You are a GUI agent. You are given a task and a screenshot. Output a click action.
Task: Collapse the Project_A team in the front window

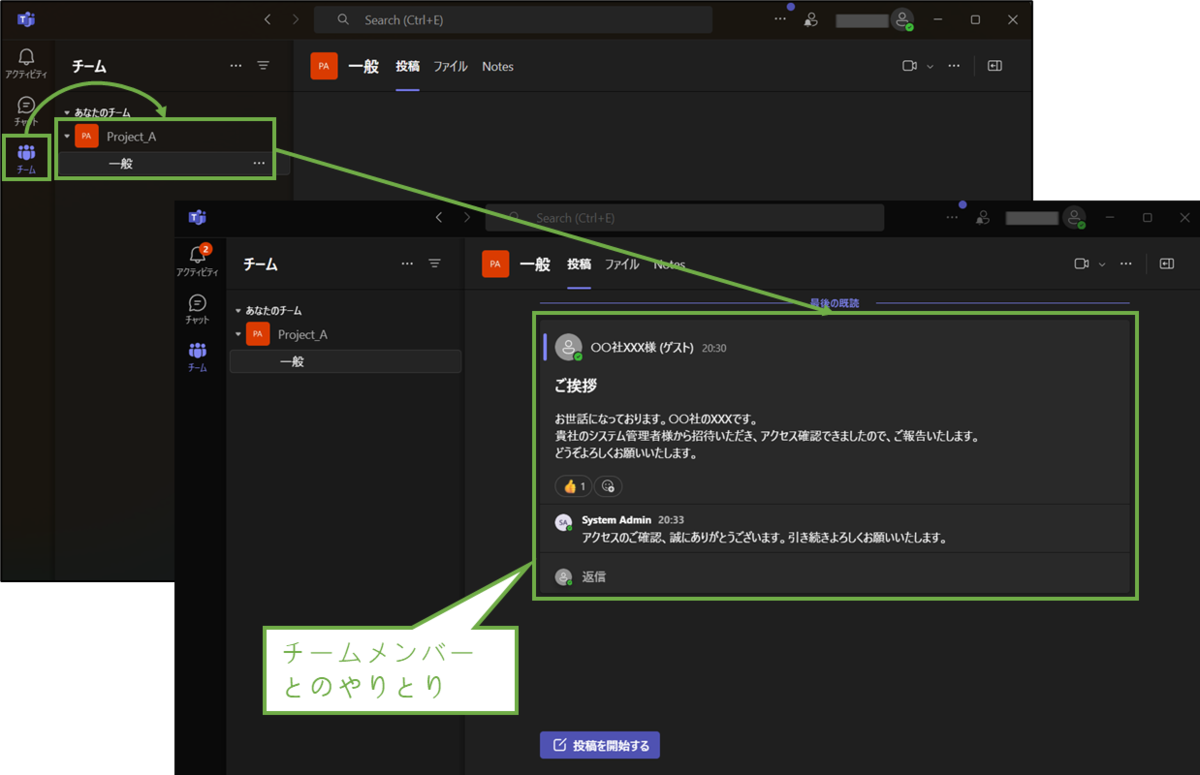click(238, 334)
